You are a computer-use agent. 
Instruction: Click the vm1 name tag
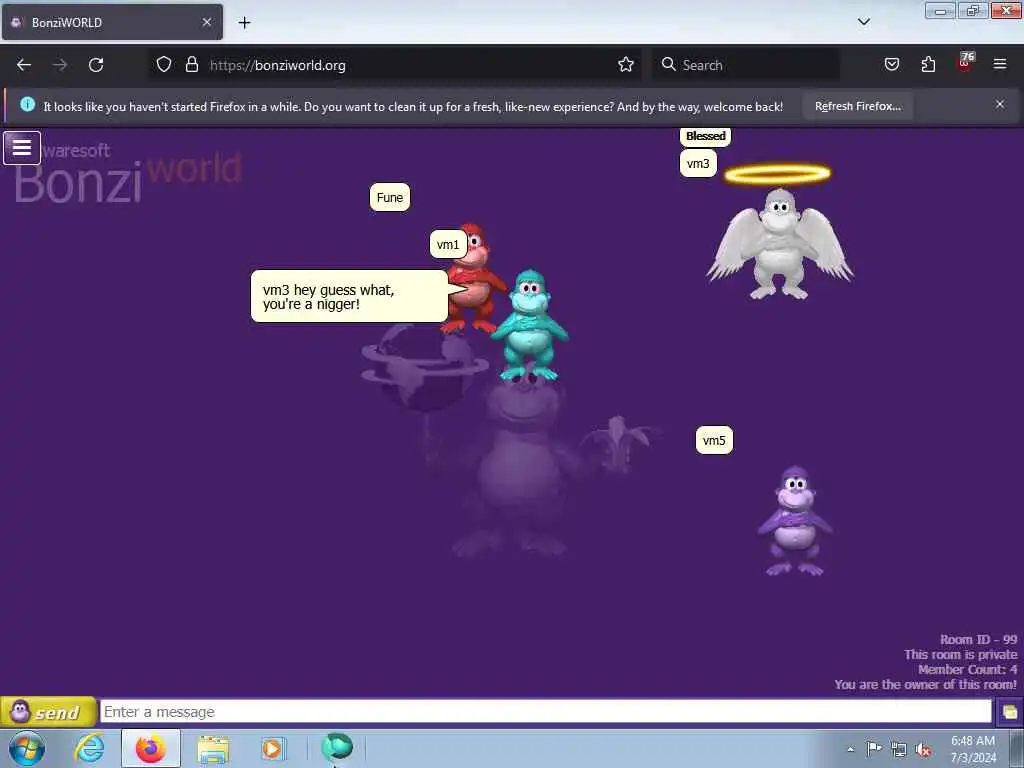pos(448,244)
